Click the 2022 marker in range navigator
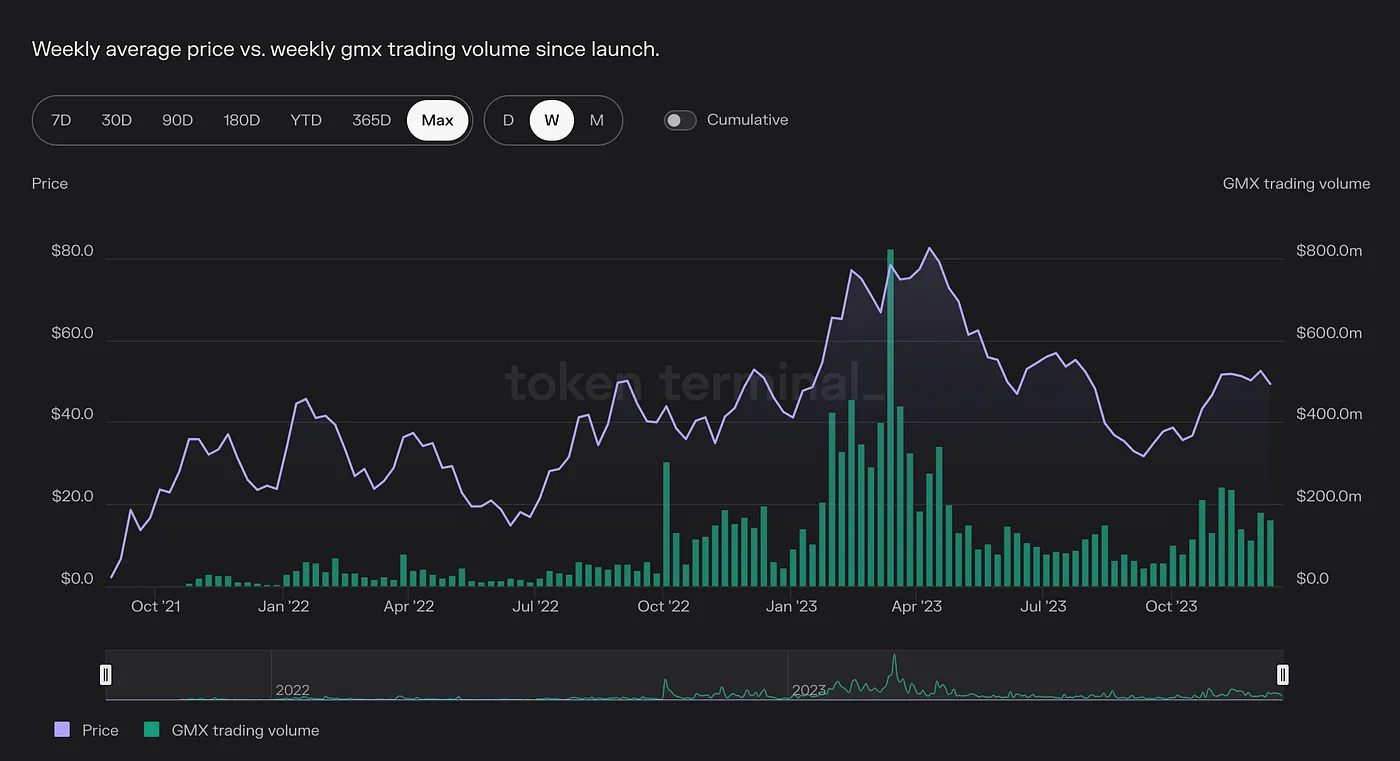Screen dimensions: 1400x761 [292, 690]
